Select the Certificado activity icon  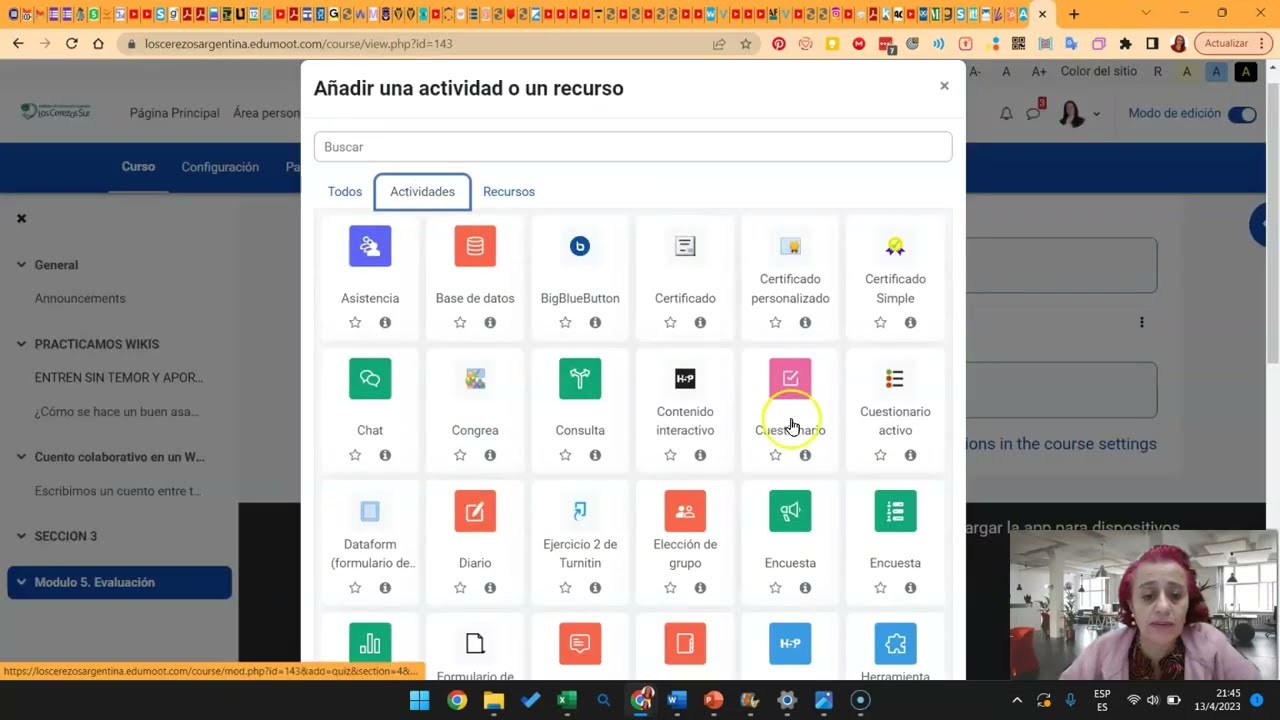point(685,246)
